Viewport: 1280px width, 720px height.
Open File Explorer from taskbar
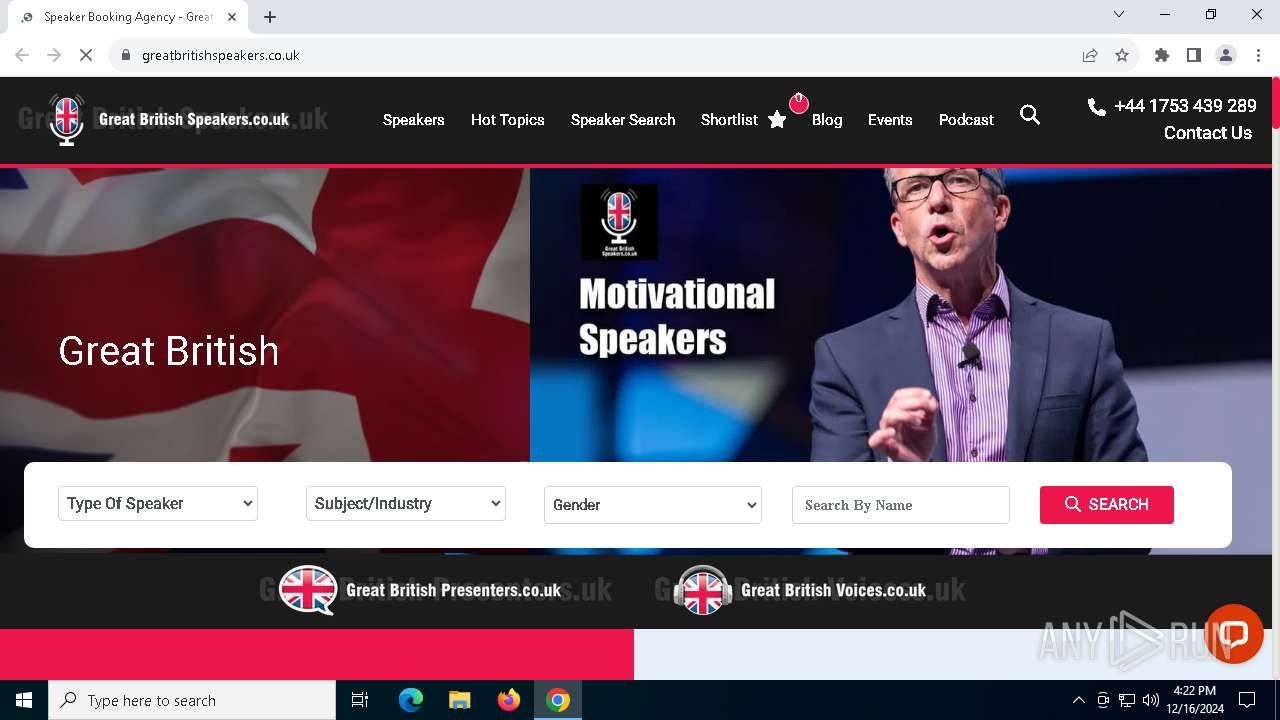coord(459,700)
